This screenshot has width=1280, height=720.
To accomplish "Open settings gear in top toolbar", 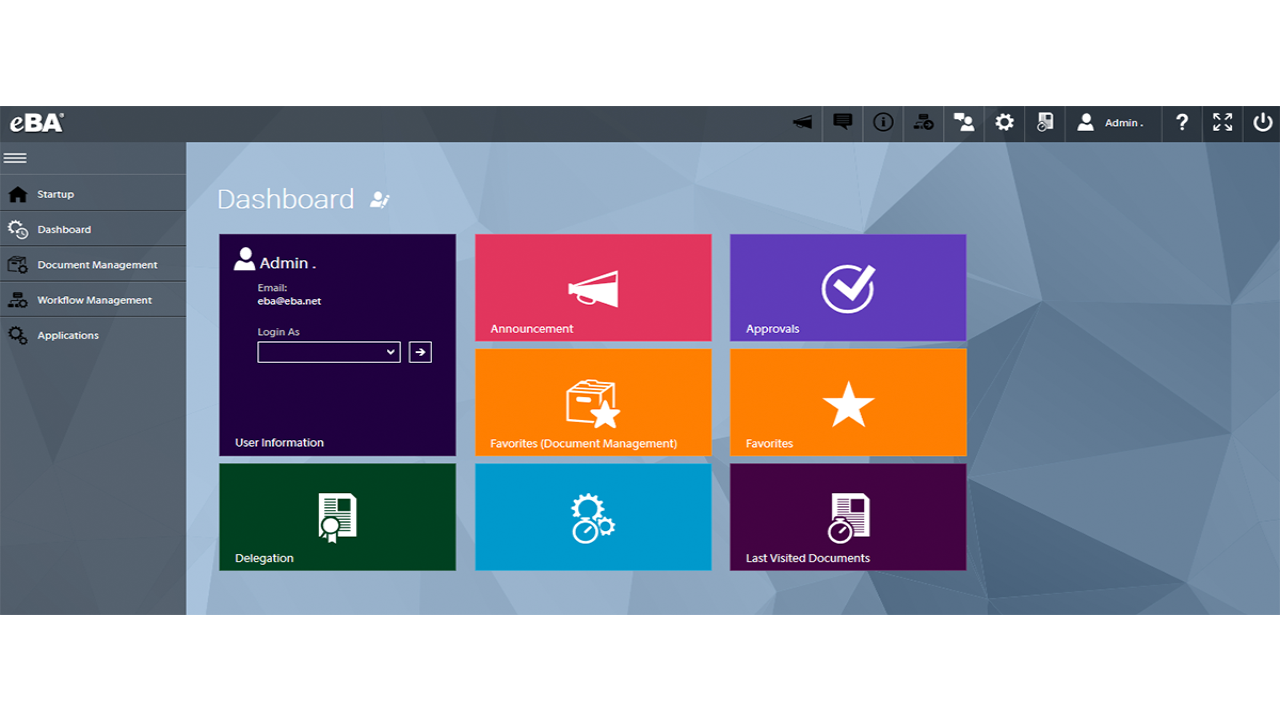I will pyautogui.click(x=1004, y=122).
